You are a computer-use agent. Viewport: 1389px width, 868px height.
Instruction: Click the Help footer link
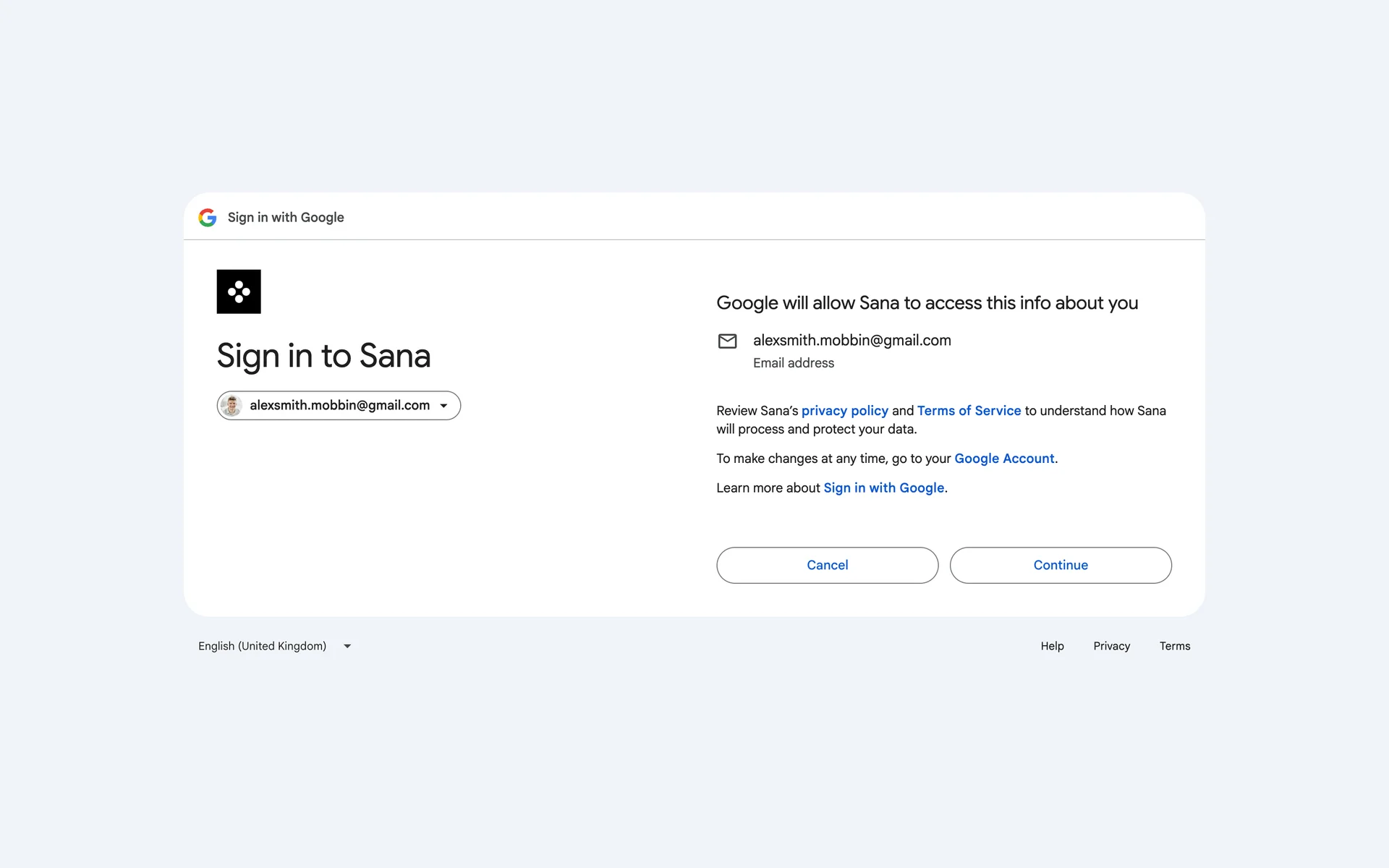point(1052,646)
